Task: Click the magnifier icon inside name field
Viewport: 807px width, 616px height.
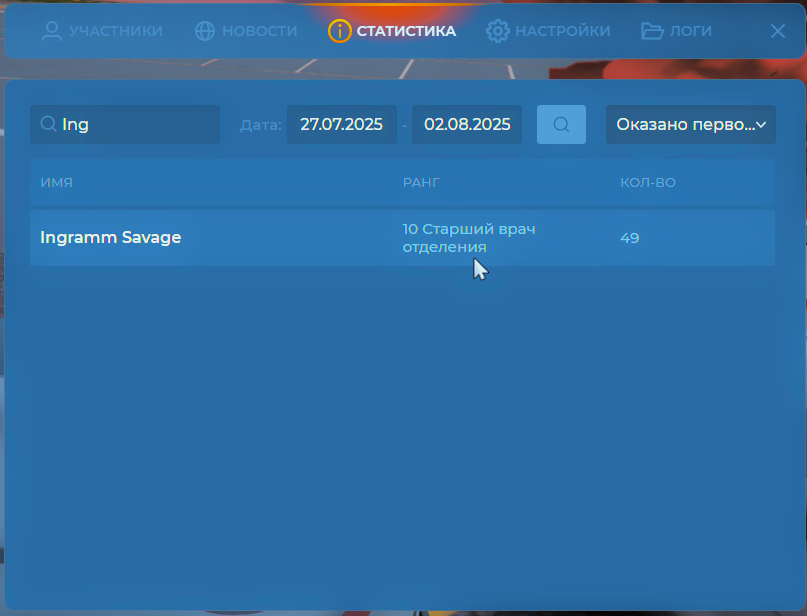Action: pyautogui.click(x=48, y=124)
